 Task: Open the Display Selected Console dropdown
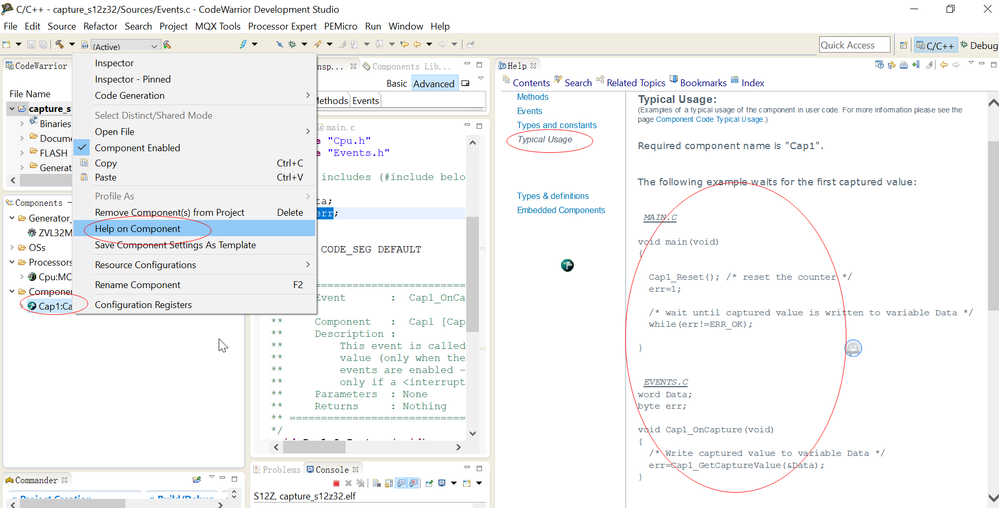tap(454, 484)
